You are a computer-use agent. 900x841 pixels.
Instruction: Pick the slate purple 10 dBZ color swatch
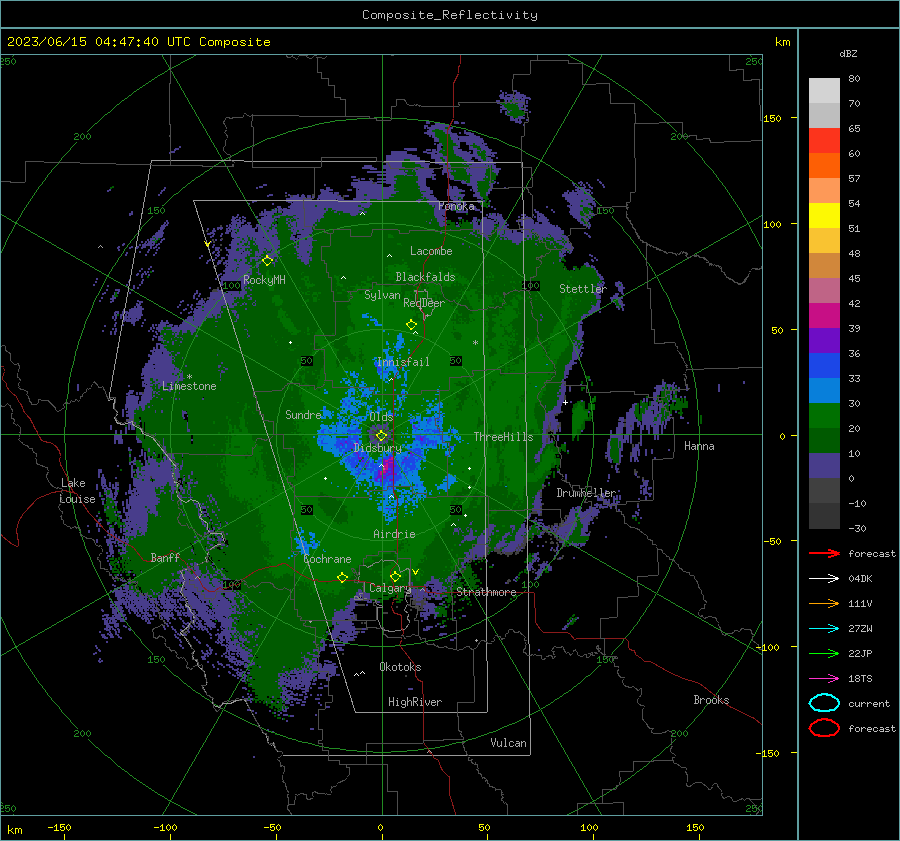point(824,465)
